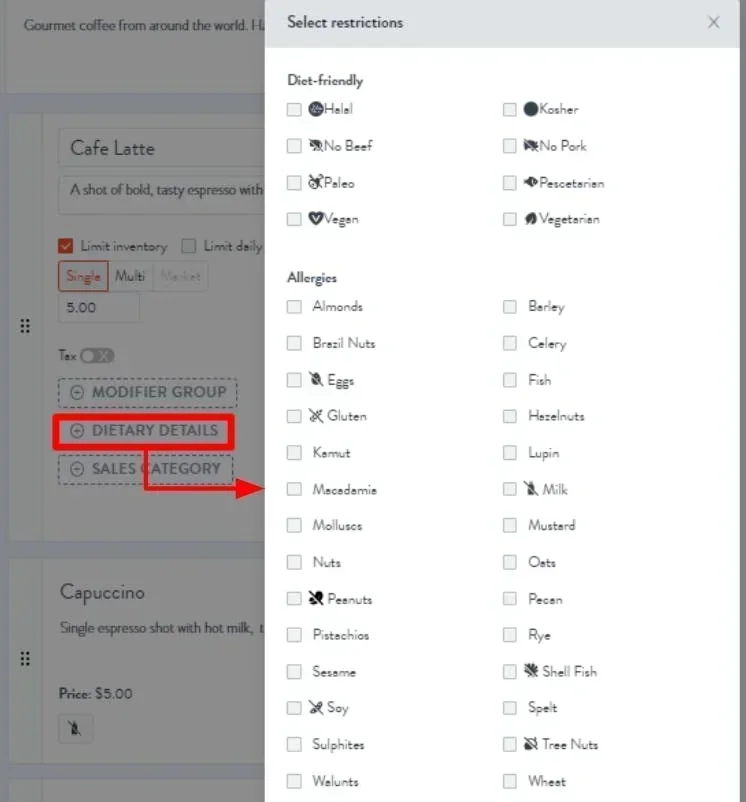
Task: Tick the Sulphites checkbox
Action: (294, 744)
